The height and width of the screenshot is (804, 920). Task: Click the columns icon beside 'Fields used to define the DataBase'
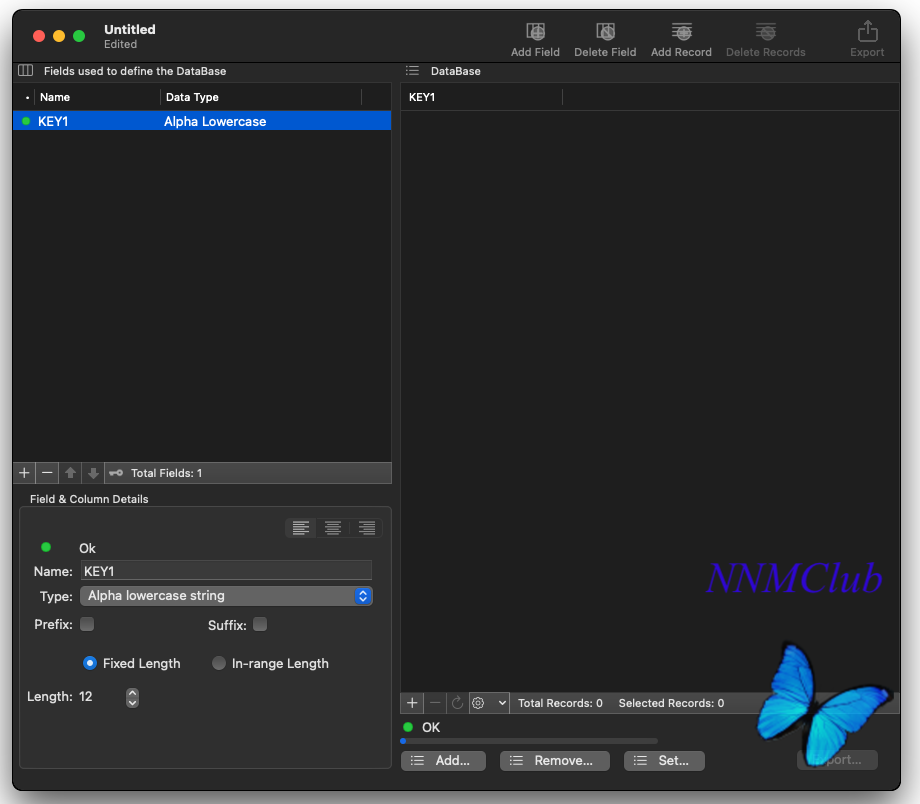25,70
